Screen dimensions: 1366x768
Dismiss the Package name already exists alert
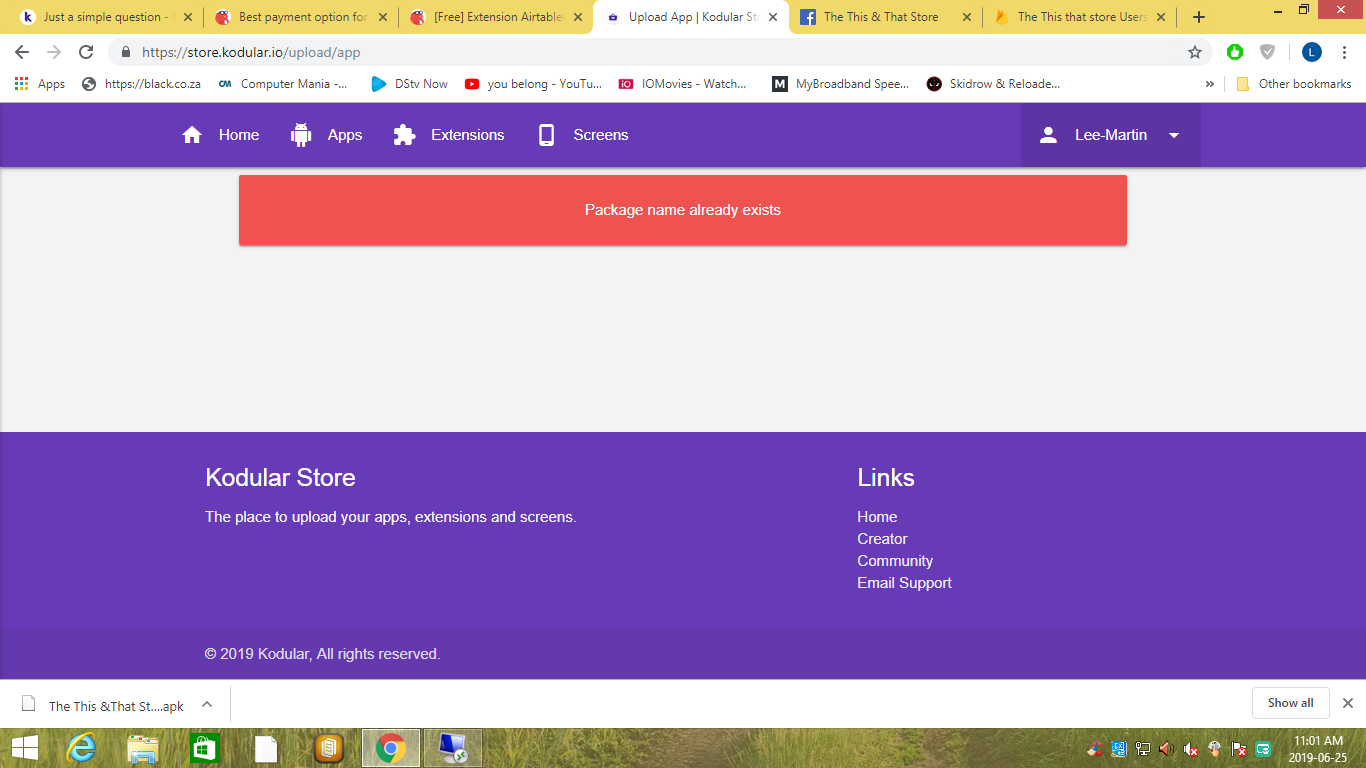pyautogui.click(x=682, y=210)
